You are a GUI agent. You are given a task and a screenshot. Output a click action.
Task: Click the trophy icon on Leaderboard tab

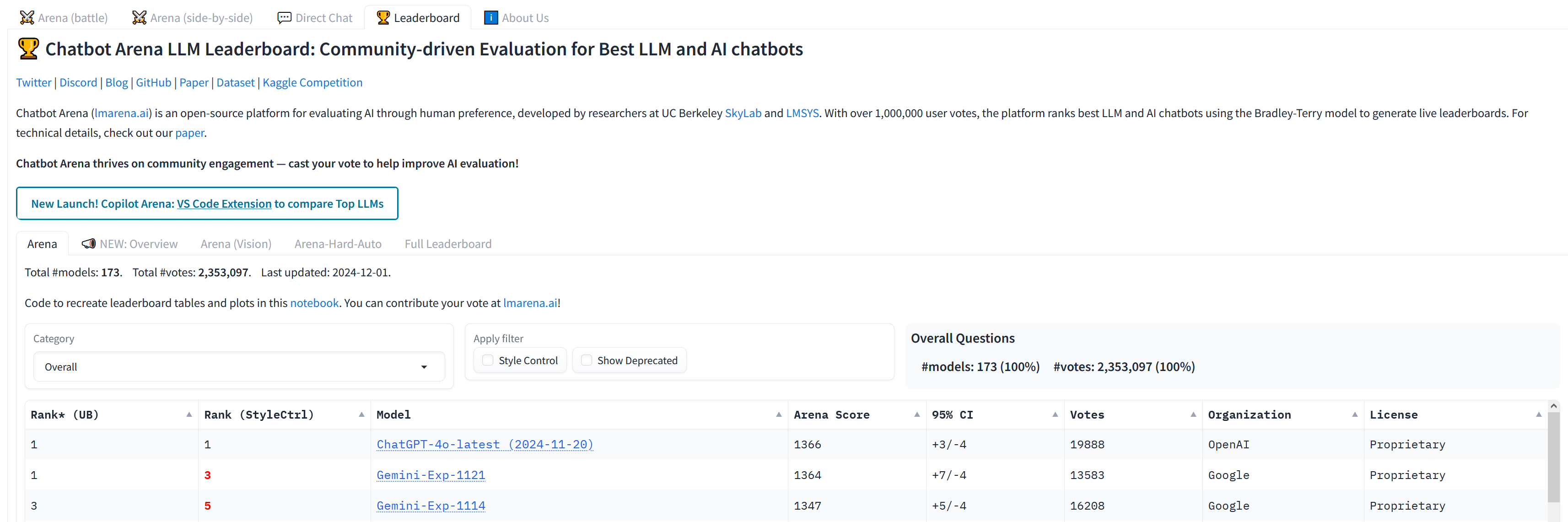[x=383, y=18]
